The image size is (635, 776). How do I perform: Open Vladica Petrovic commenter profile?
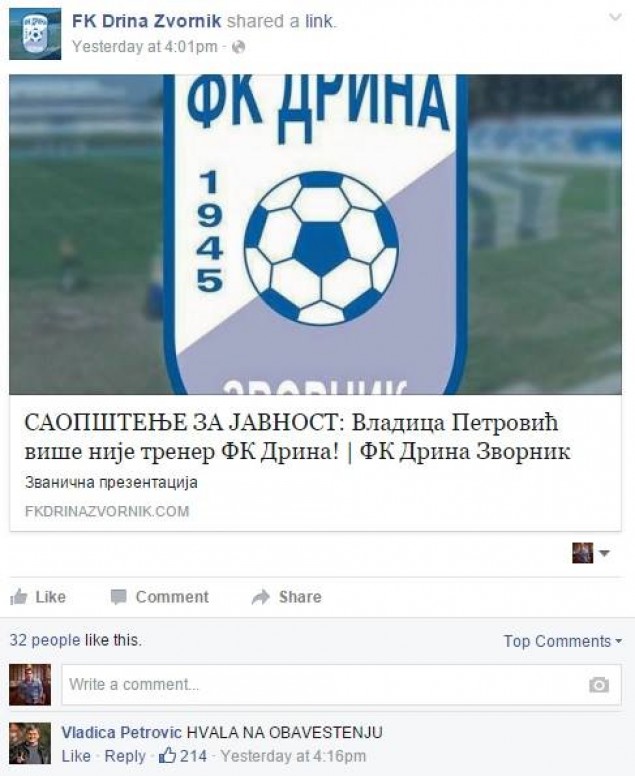pos(122,732)
